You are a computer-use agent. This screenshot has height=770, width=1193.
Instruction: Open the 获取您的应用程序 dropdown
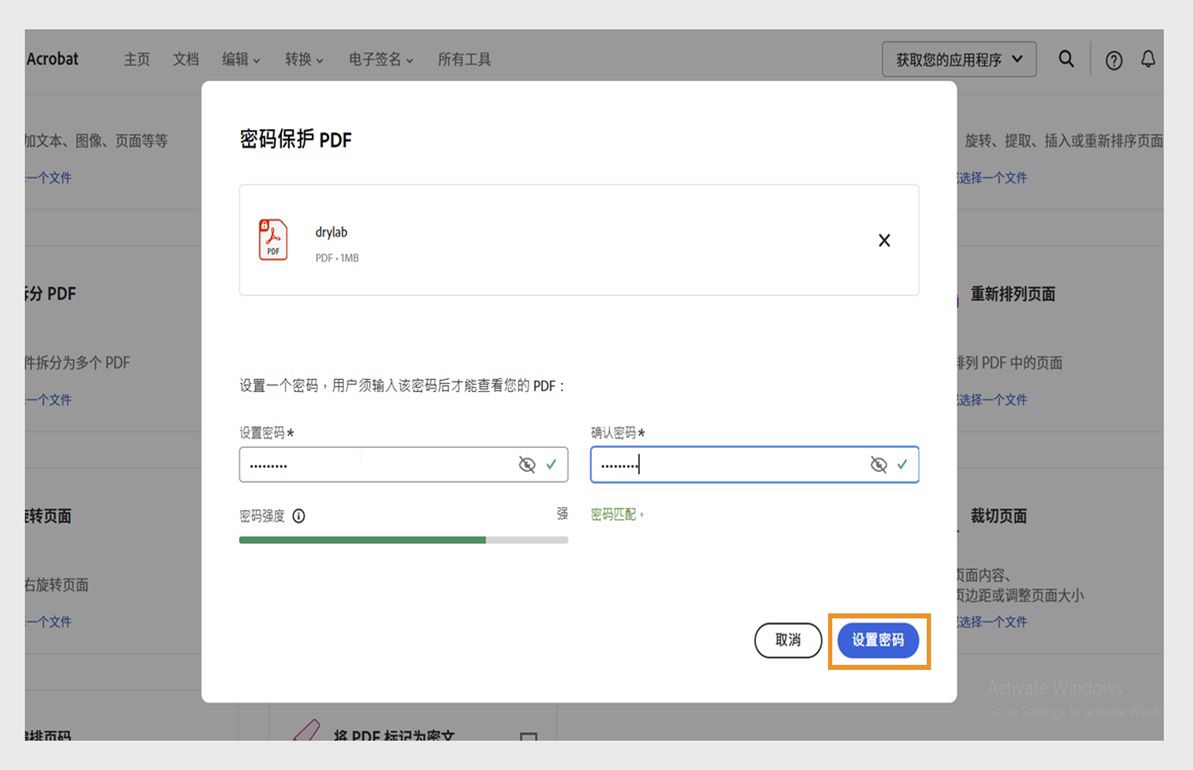[x=957, y=59]
